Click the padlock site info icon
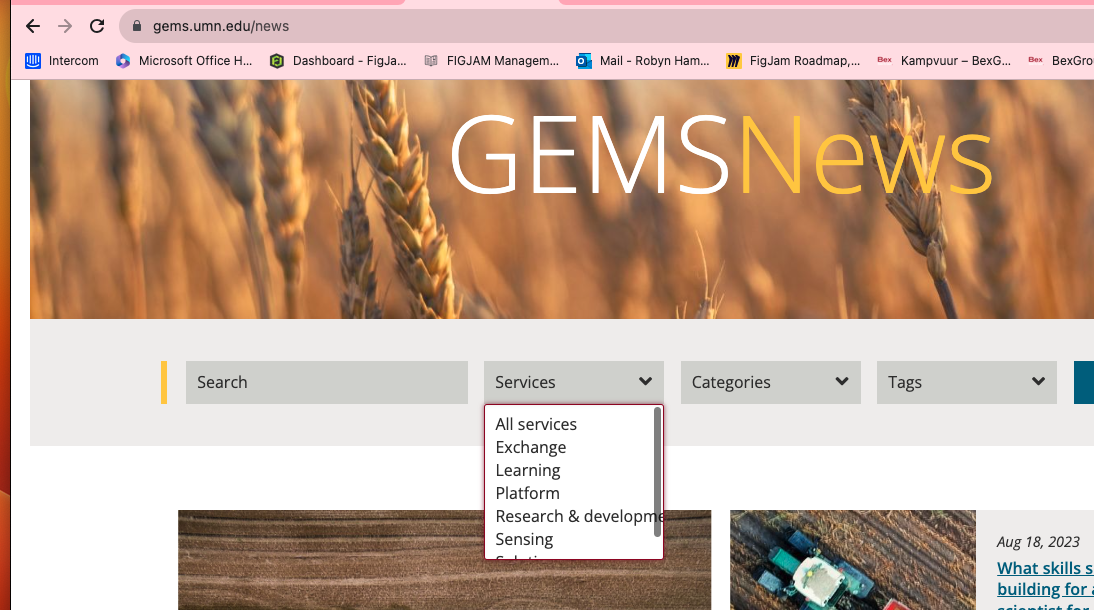 [x=136, y=26]
